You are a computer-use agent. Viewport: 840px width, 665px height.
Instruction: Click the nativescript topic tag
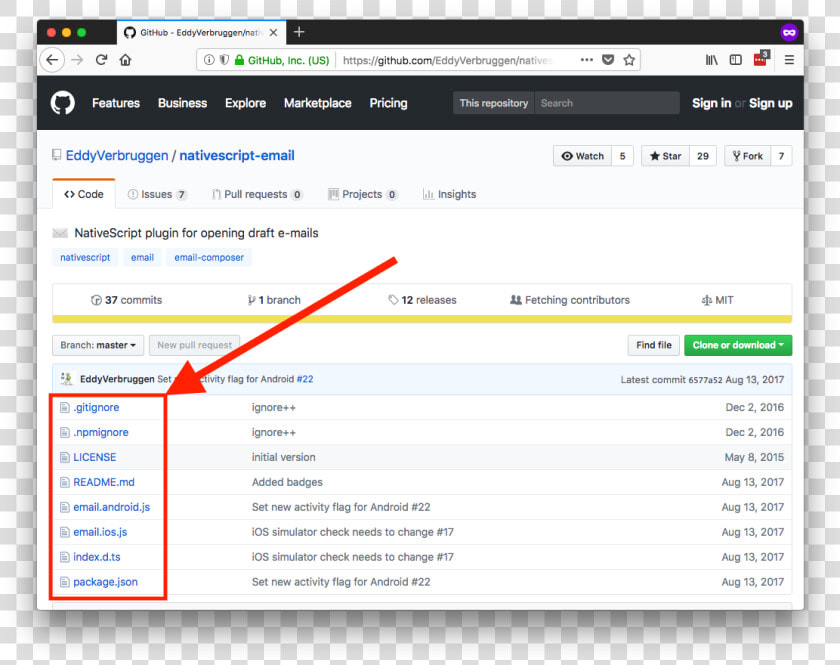[85, 257]
